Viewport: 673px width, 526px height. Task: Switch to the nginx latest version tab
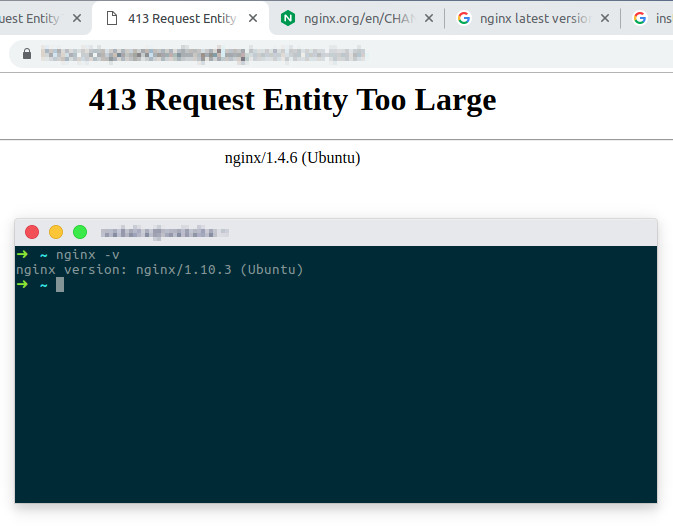pyautogui.click(x=535, y=18)
